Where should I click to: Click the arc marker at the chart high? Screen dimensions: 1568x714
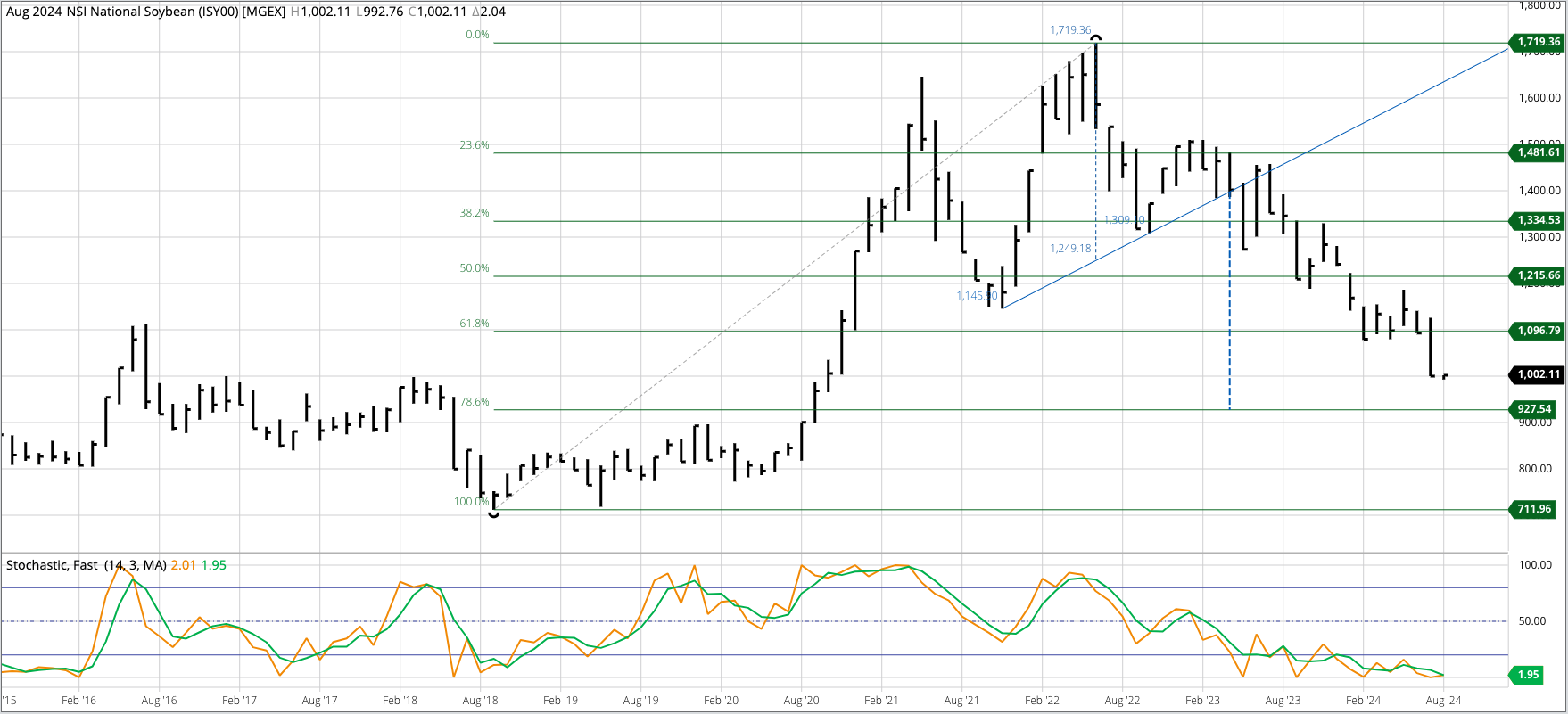(1096, 38)
